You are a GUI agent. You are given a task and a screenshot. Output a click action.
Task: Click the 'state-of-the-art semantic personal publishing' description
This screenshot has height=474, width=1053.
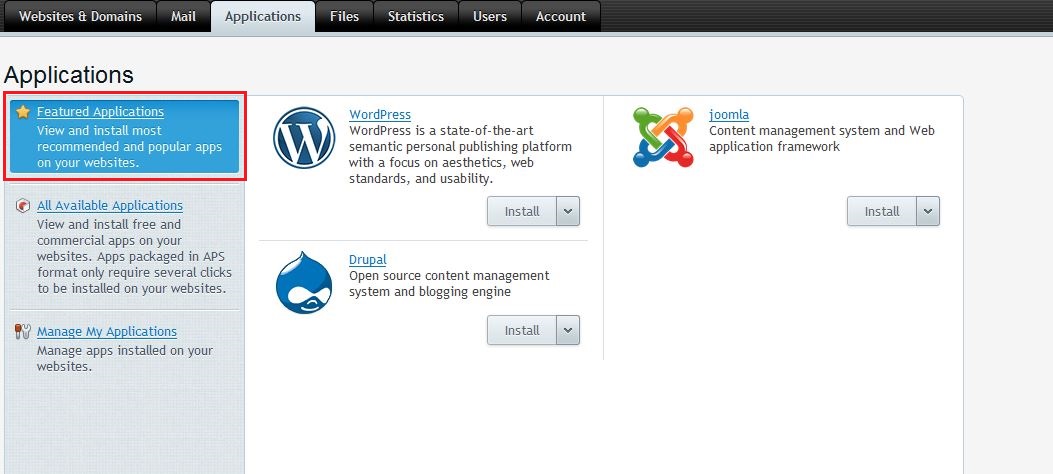click(x=461, y=155)
